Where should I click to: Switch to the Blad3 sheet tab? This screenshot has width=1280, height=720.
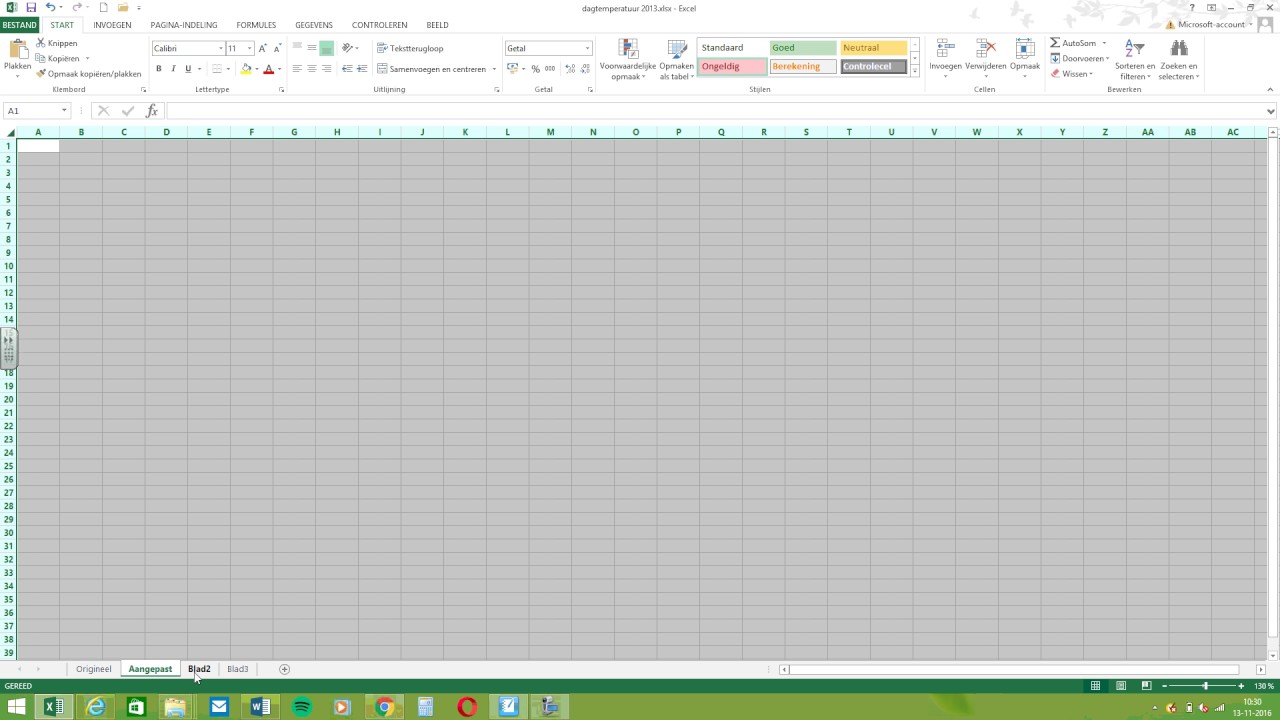tap(237, 669)
